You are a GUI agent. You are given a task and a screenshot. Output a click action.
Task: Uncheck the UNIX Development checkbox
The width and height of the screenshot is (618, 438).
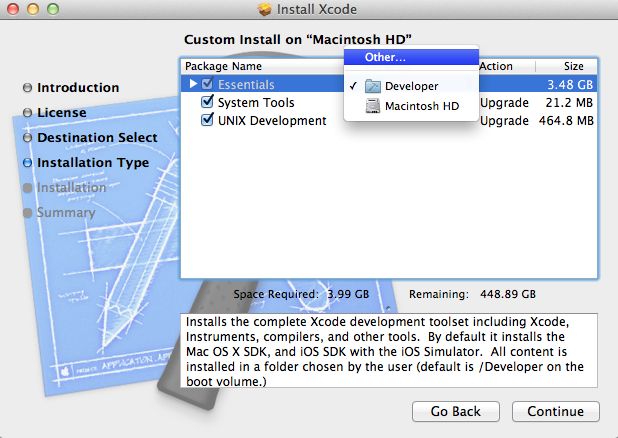click(x=207, y=119)
